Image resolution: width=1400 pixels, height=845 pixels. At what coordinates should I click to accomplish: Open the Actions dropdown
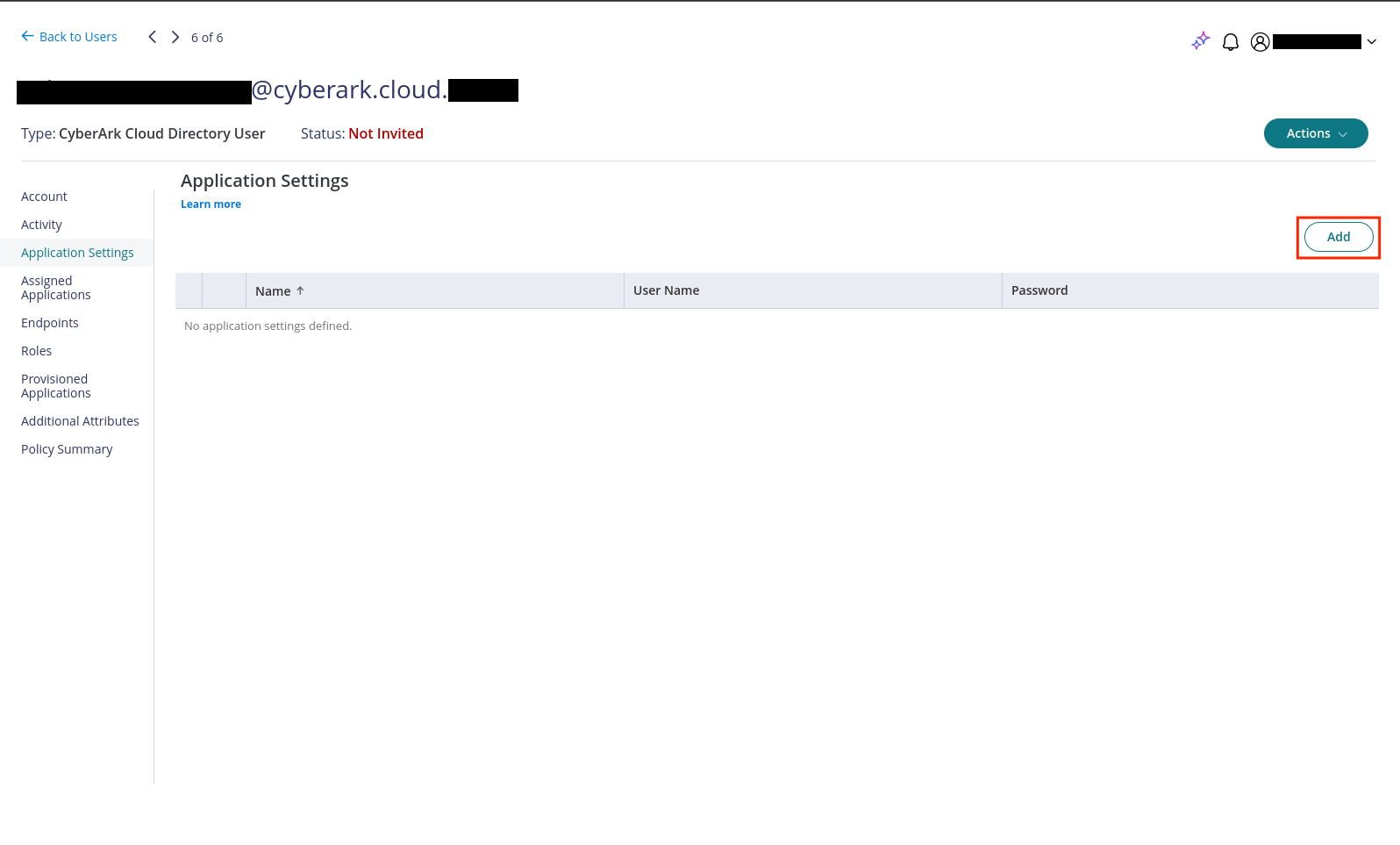pyautogui.click(x=1316, y=133)
